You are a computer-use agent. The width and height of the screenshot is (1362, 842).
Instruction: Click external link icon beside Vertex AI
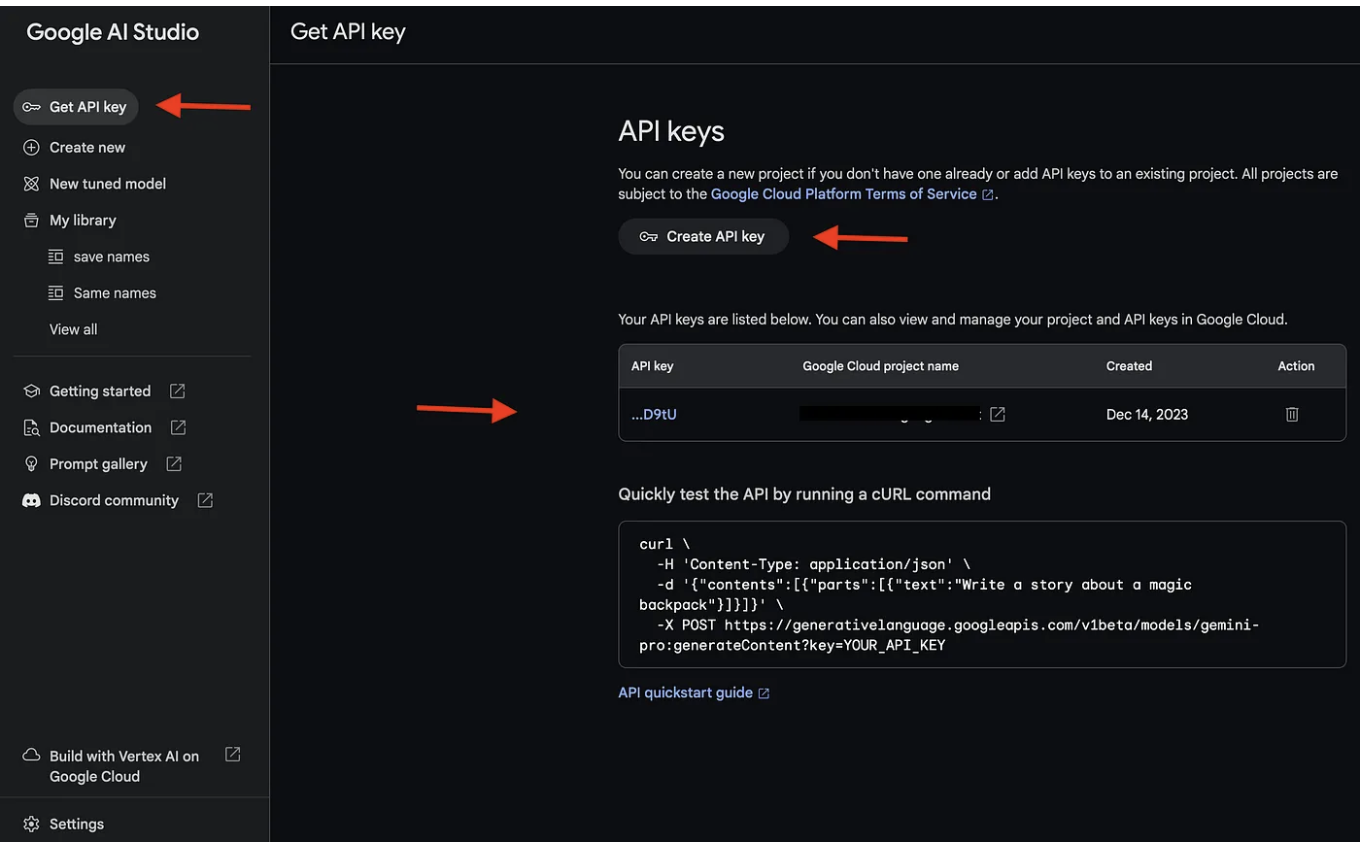(232, 755)
